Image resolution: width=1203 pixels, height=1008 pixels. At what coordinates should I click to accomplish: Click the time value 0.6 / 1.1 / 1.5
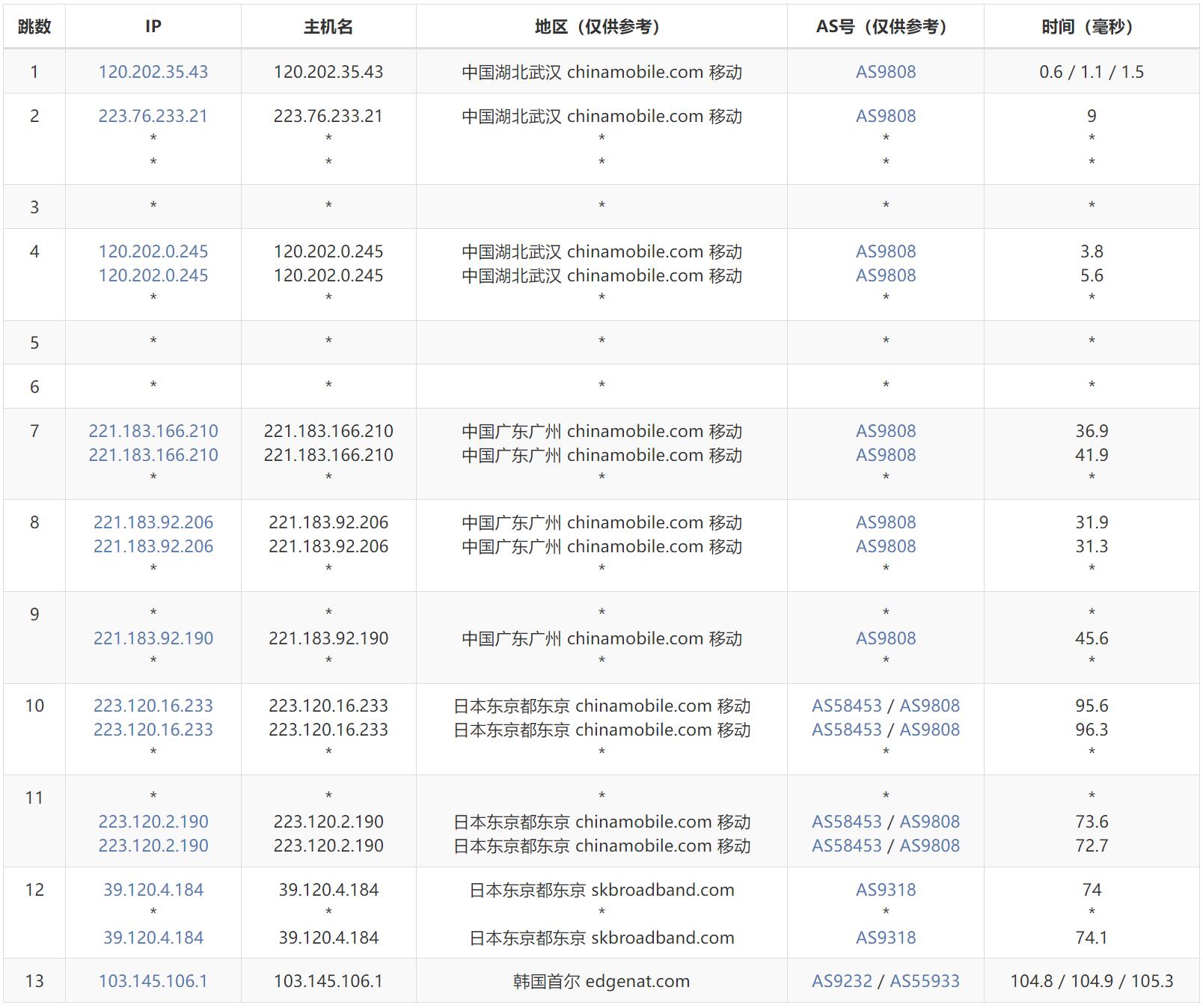1092,72
